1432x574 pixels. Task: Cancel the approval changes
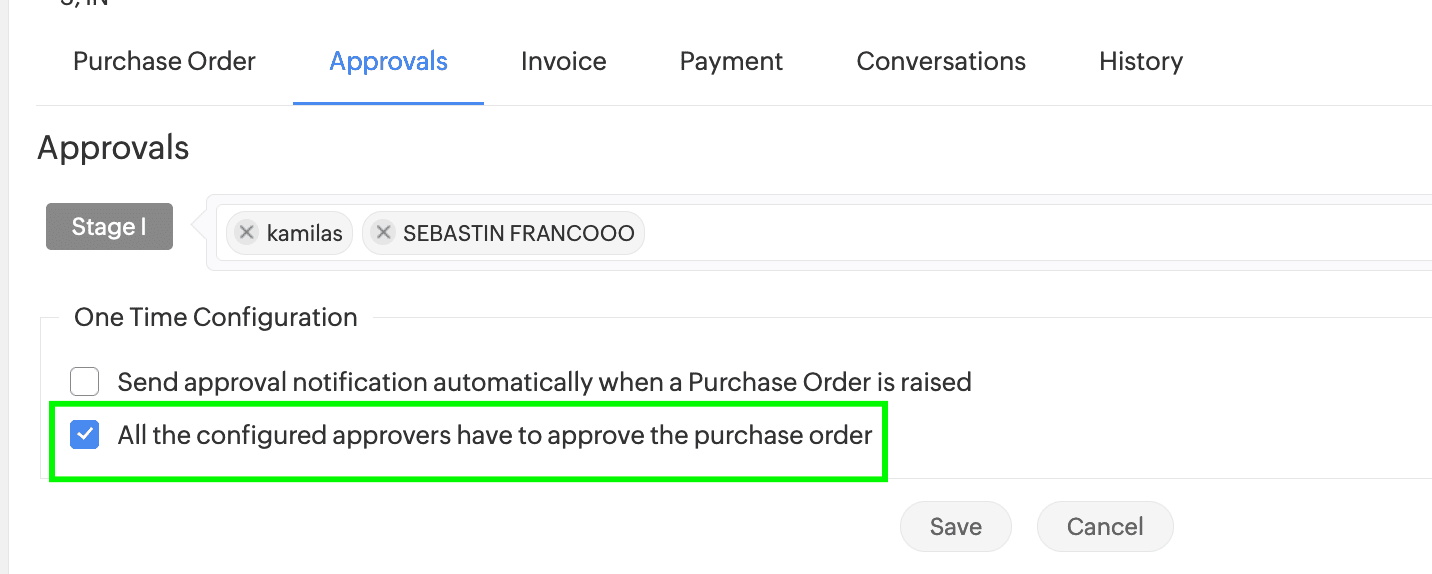tap(1104, 527)
